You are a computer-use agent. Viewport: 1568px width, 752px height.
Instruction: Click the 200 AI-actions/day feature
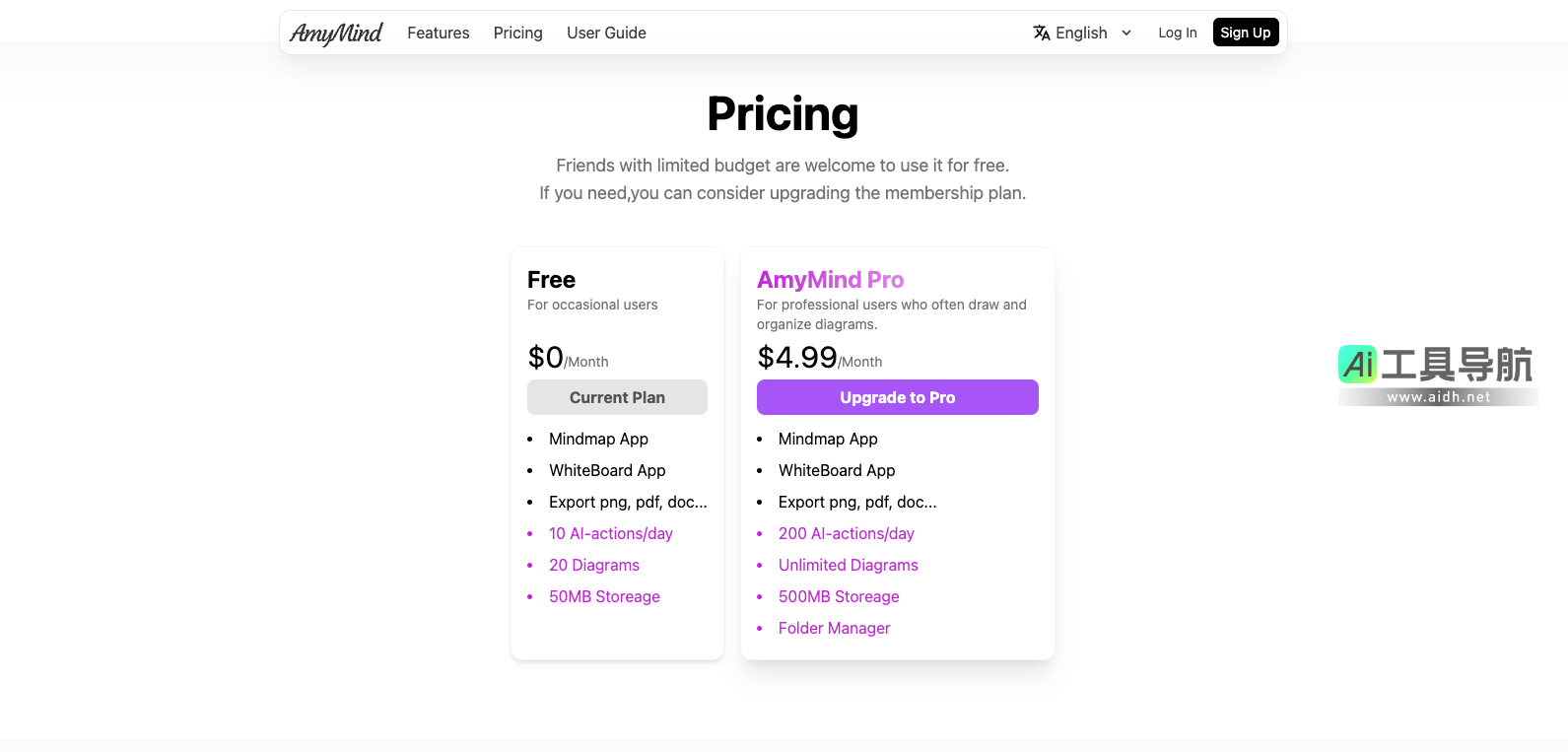(x=846, y=533)
